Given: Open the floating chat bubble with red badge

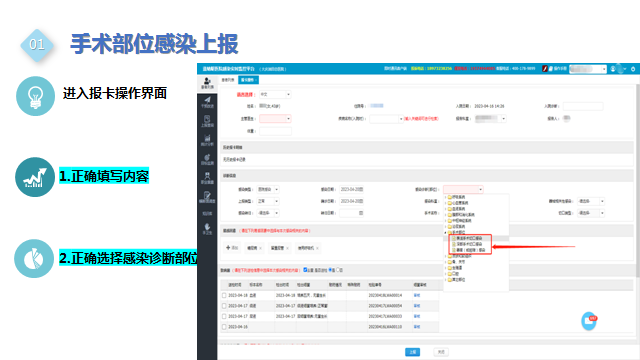Looking at the screenshot, I should (x=589, y=321).
